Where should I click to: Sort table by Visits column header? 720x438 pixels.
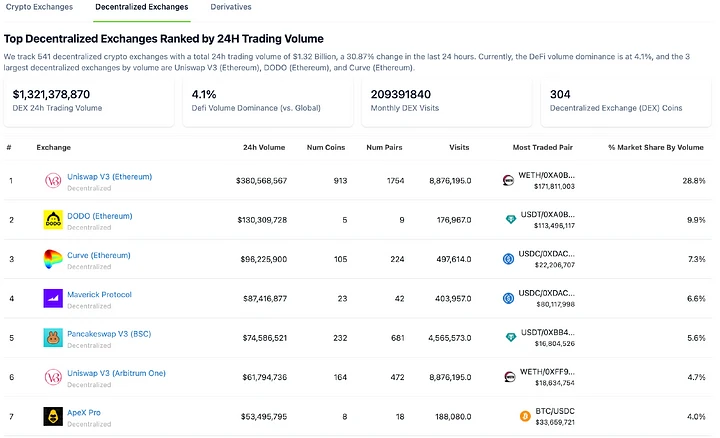[x=459, y=147]
